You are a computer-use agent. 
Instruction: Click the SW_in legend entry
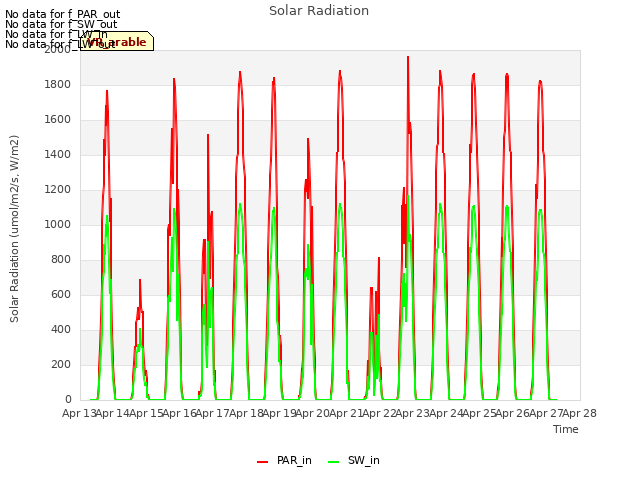(x=354, y=460)
